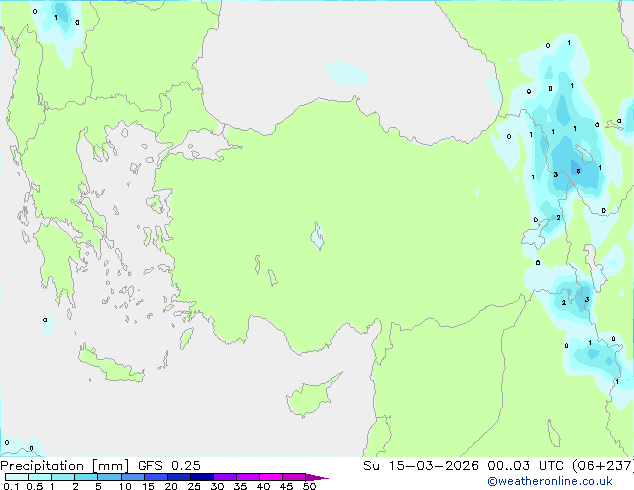Click the 0.1–0.5 mm legend swatch
Image resolution: width=634 pixels, height=490 pixels.
17,477
